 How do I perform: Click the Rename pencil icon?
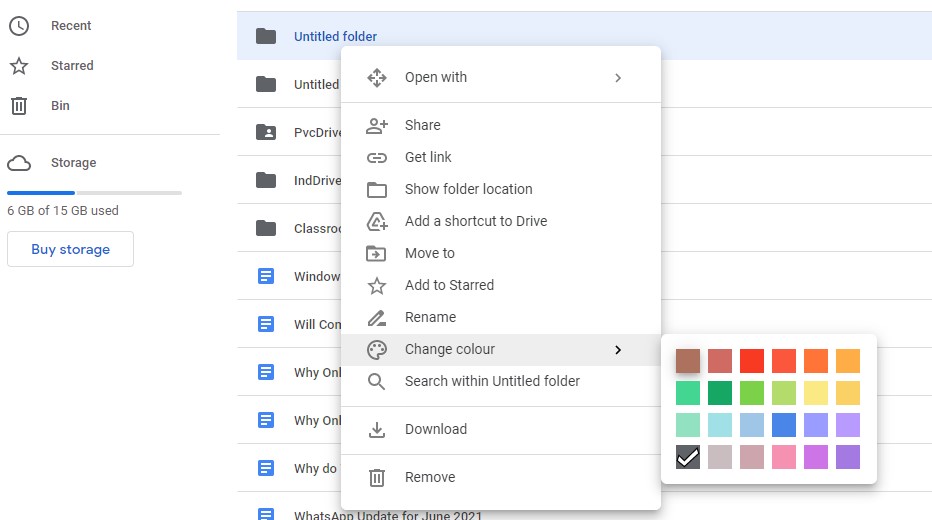[377, 317]
